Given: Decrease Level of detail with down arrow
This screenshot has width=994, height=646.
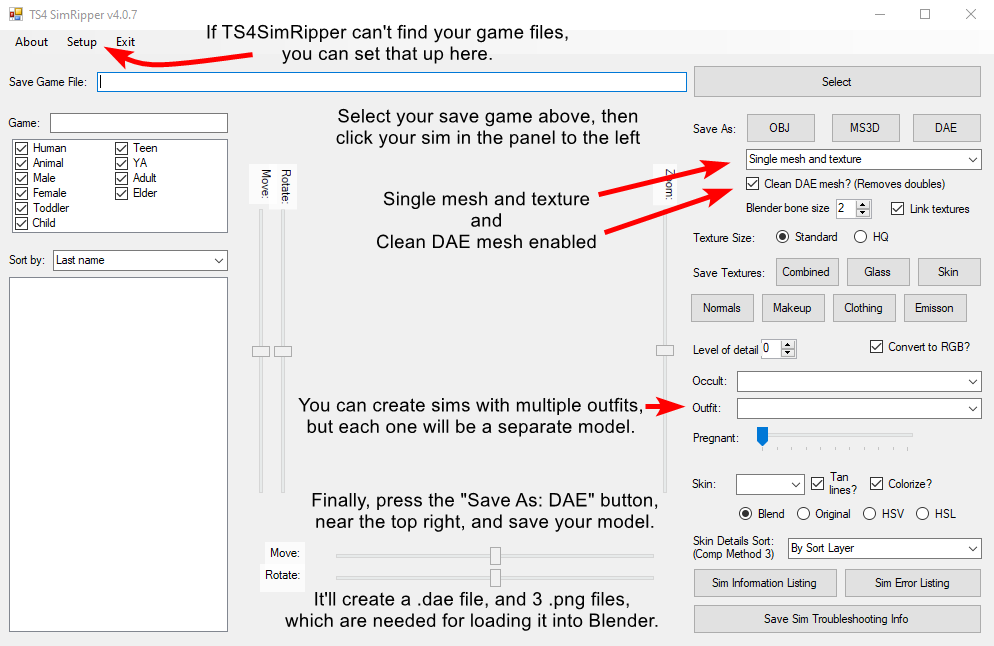Looking at the screenshot, I should coord(788,353).
